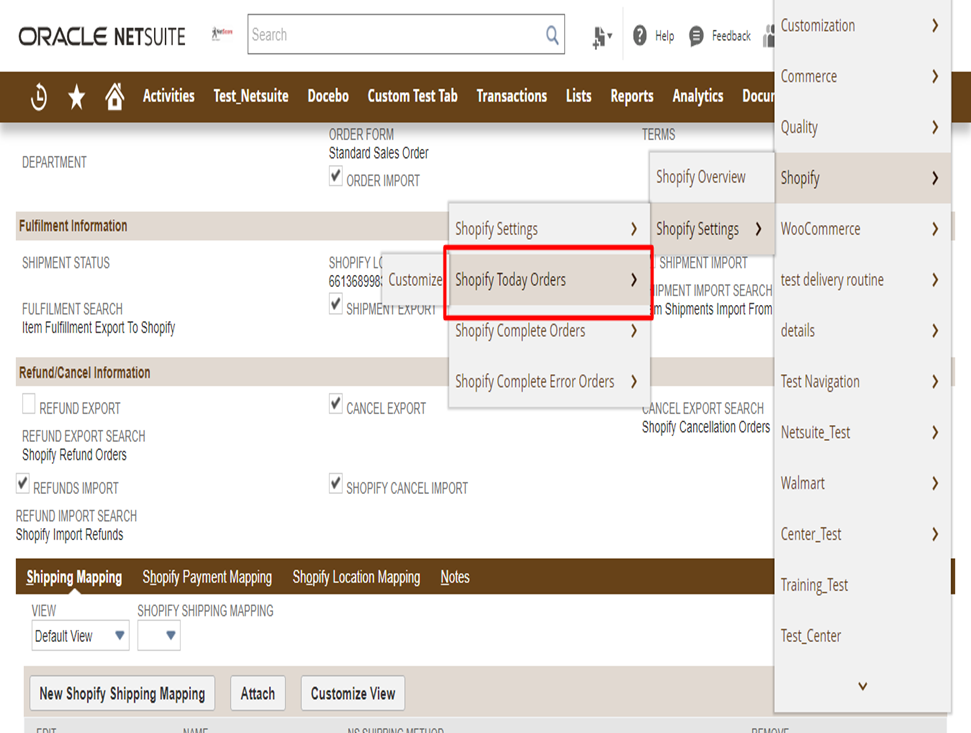Click Shopify Cancellation Orders search value
This screenshot has height=733, width=971.
tap(706, 427)
